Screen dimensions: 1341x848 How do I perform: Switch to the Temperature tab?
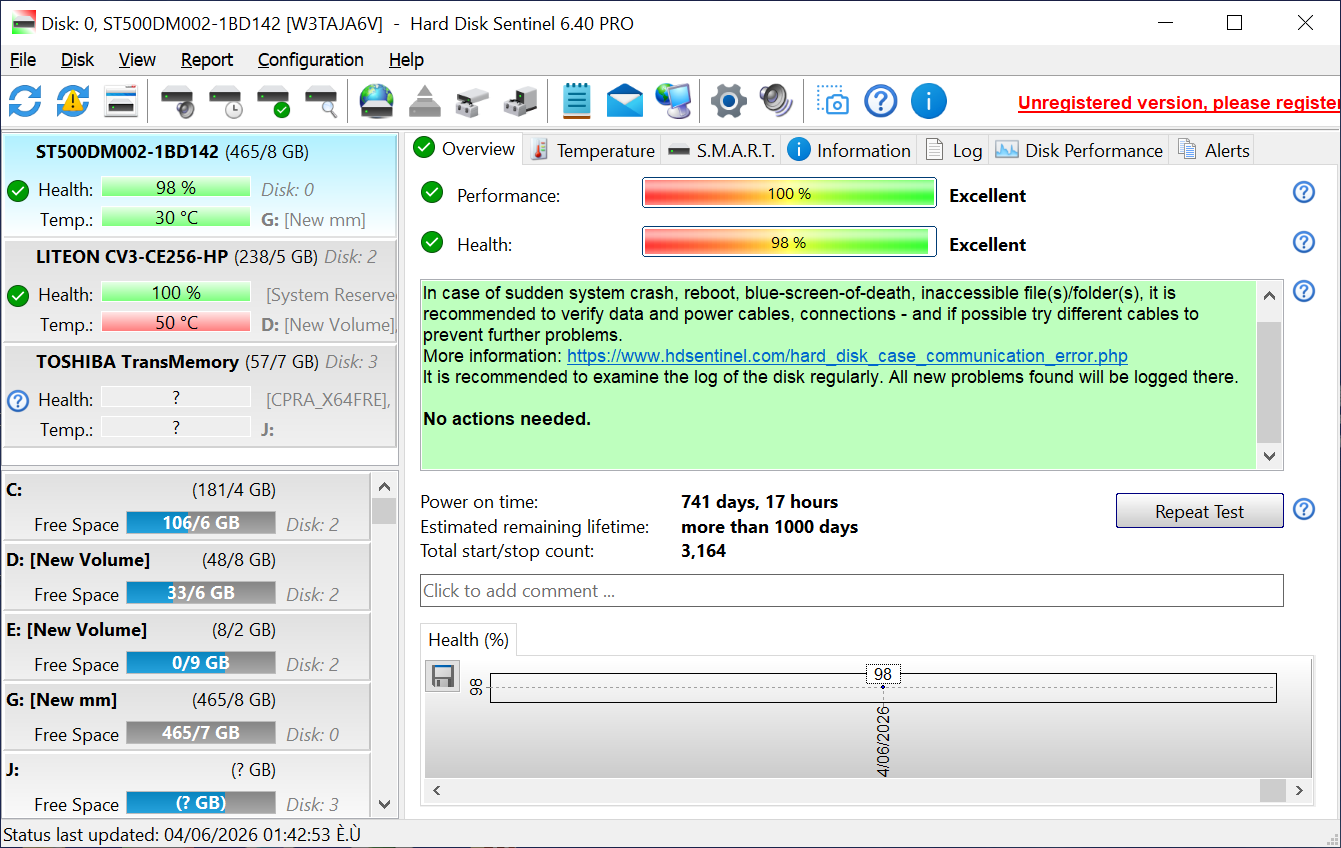[593, 150]
